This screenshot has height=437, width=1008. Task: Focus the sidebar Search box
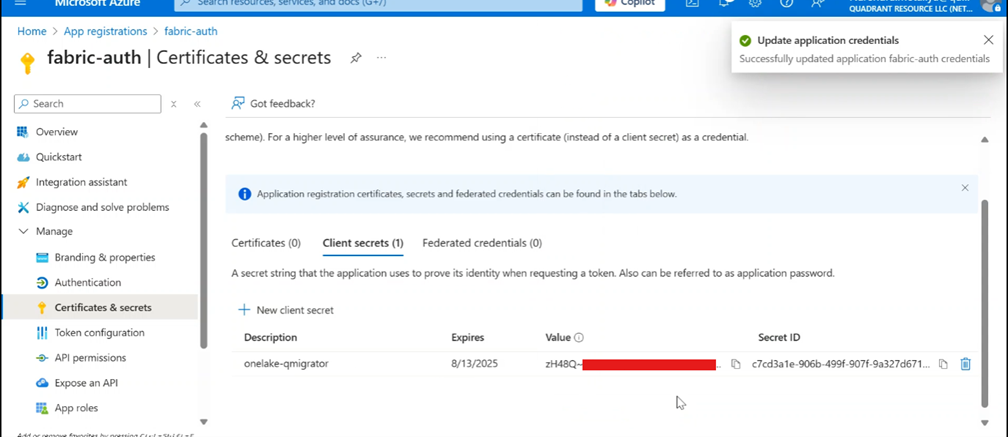click(87, 103)
